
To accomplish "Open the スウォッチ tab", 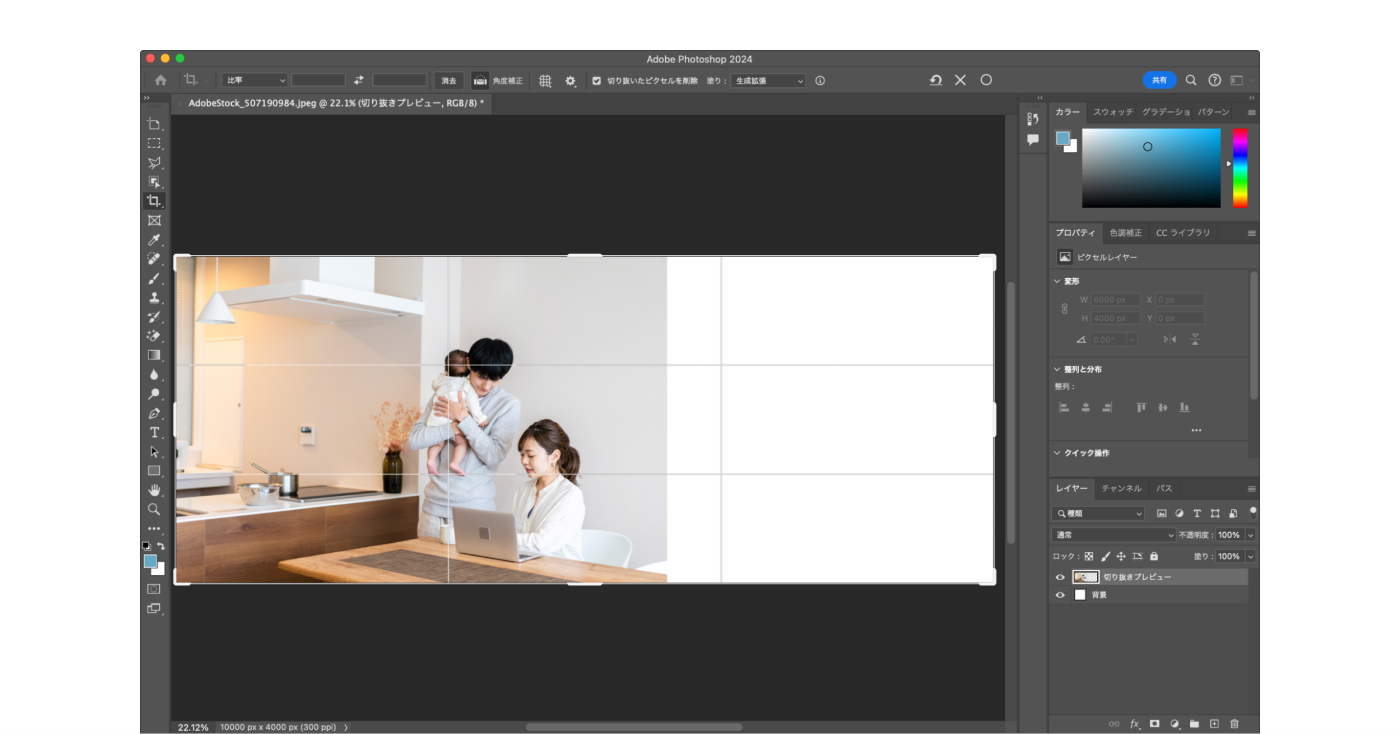I will [x=1112, y=112].
